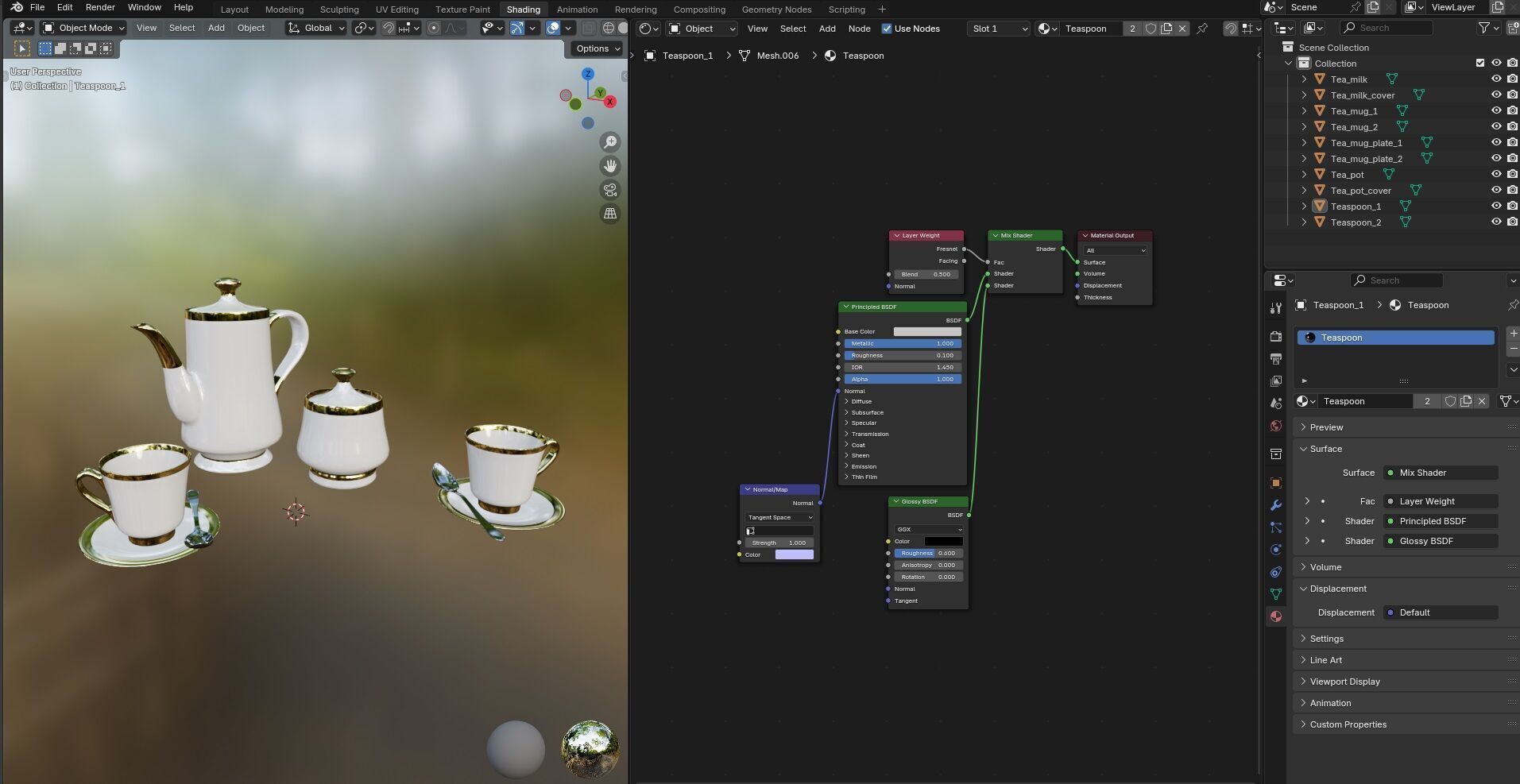
Task: Open the Object Mode dropdown
Action: click(x=83, y=28)
